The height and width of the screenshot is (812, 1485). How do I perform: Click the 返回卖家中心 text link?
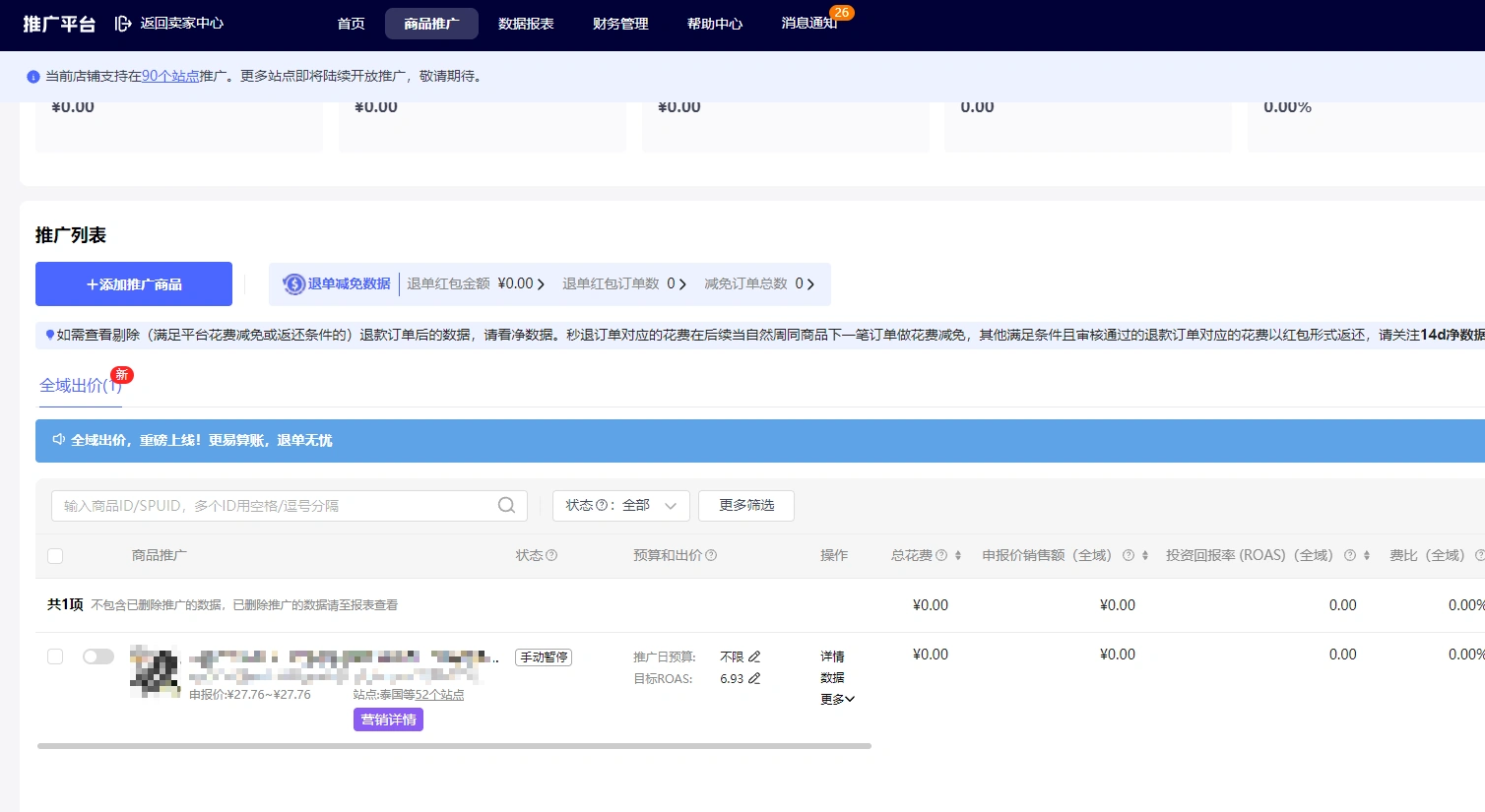(181, 23)
